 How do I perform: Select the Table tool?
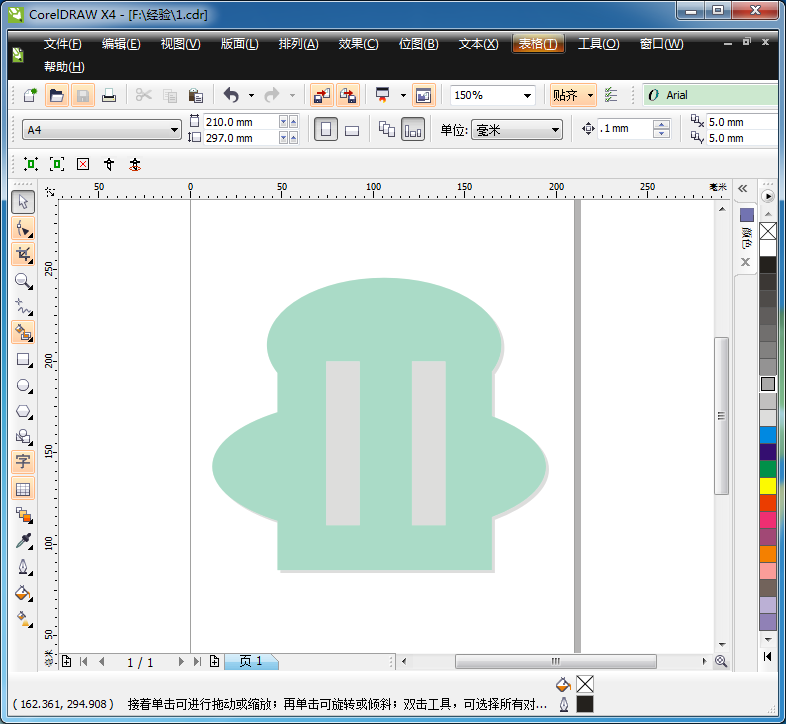[24, 489]
